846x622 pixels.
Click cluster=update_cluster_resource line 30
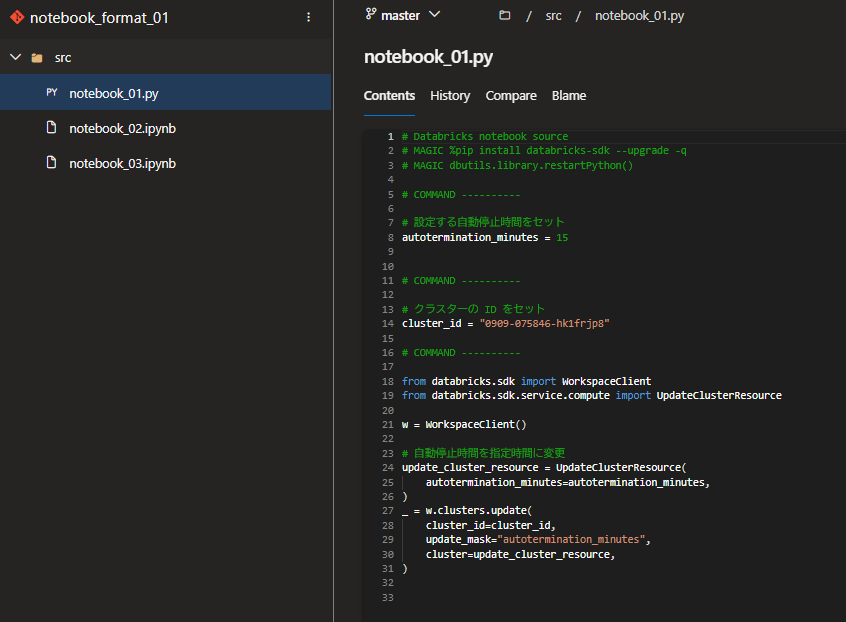pos(520,555)
